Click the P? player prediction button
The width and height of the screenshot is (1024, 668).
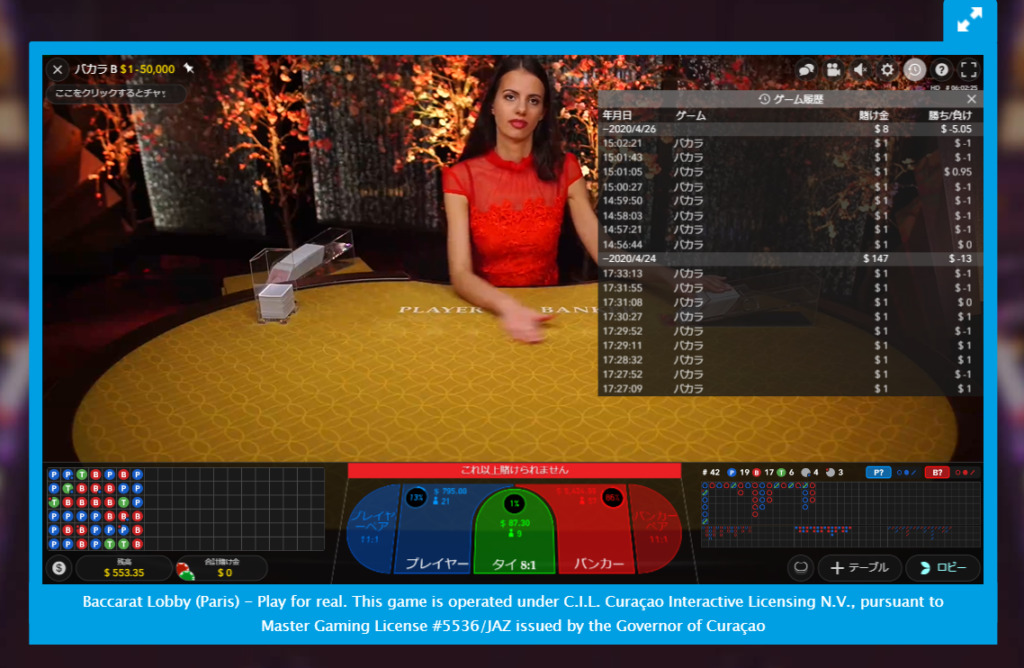[x=878, y=472]
